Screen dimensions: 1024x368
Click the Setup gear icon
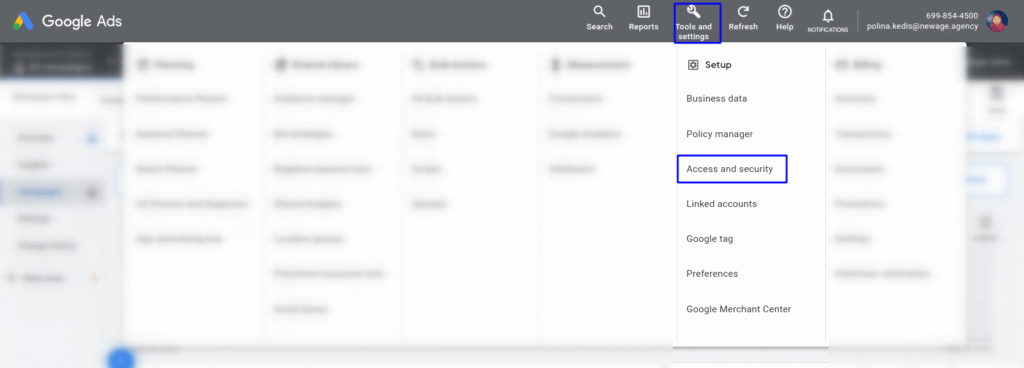[x=693, y=65]
